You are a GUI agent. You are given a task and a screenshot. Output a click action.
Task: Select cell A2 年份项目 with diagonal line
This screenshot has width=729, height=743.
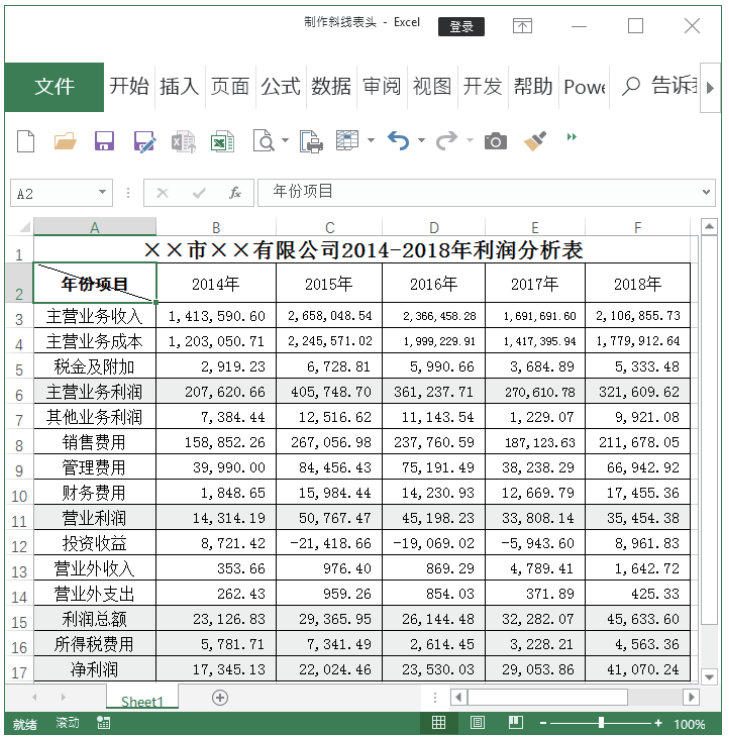coord(95,283)
